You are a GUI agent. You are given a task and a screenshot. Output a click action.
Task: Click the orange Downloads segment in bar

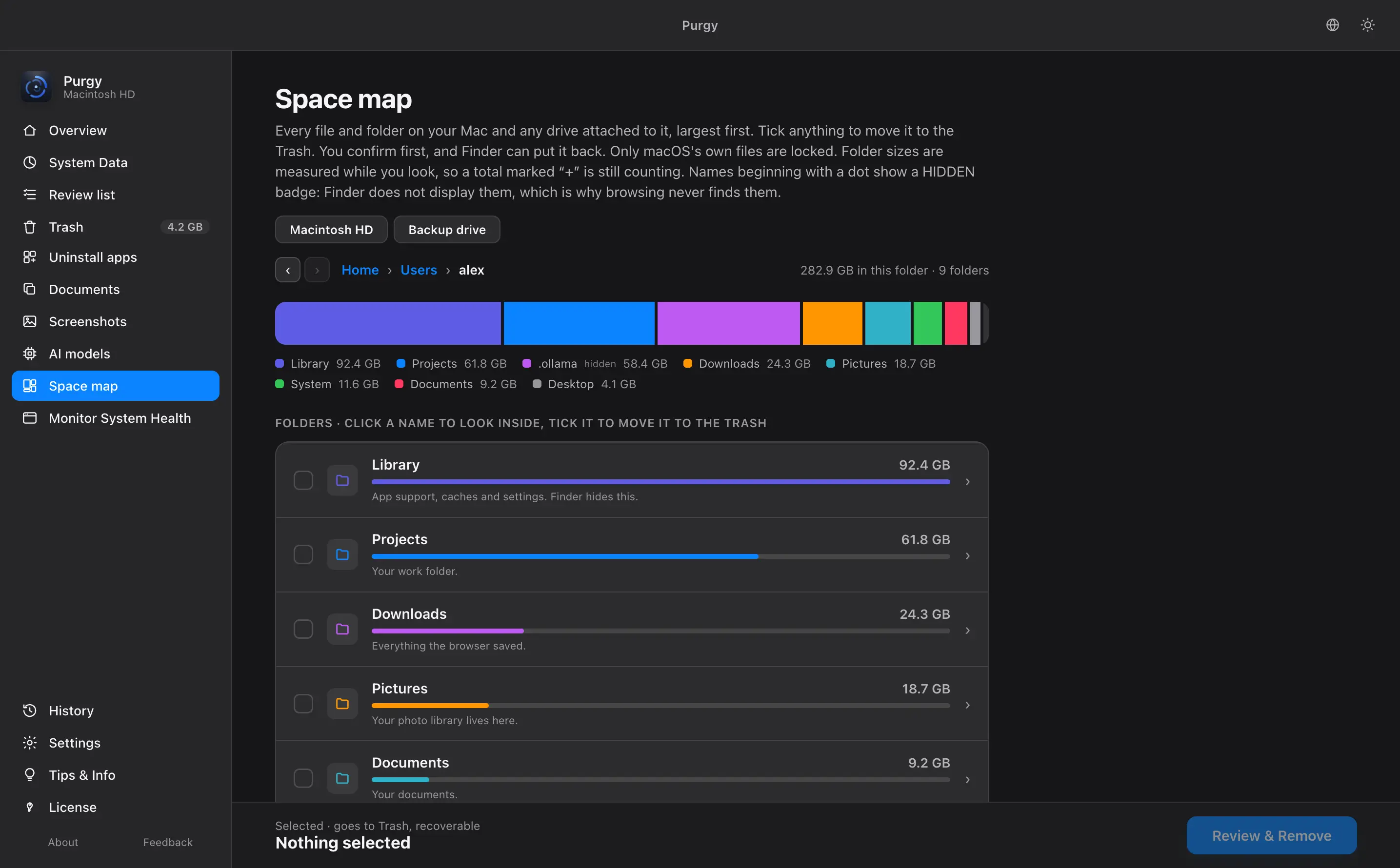(x=832, y=323)
